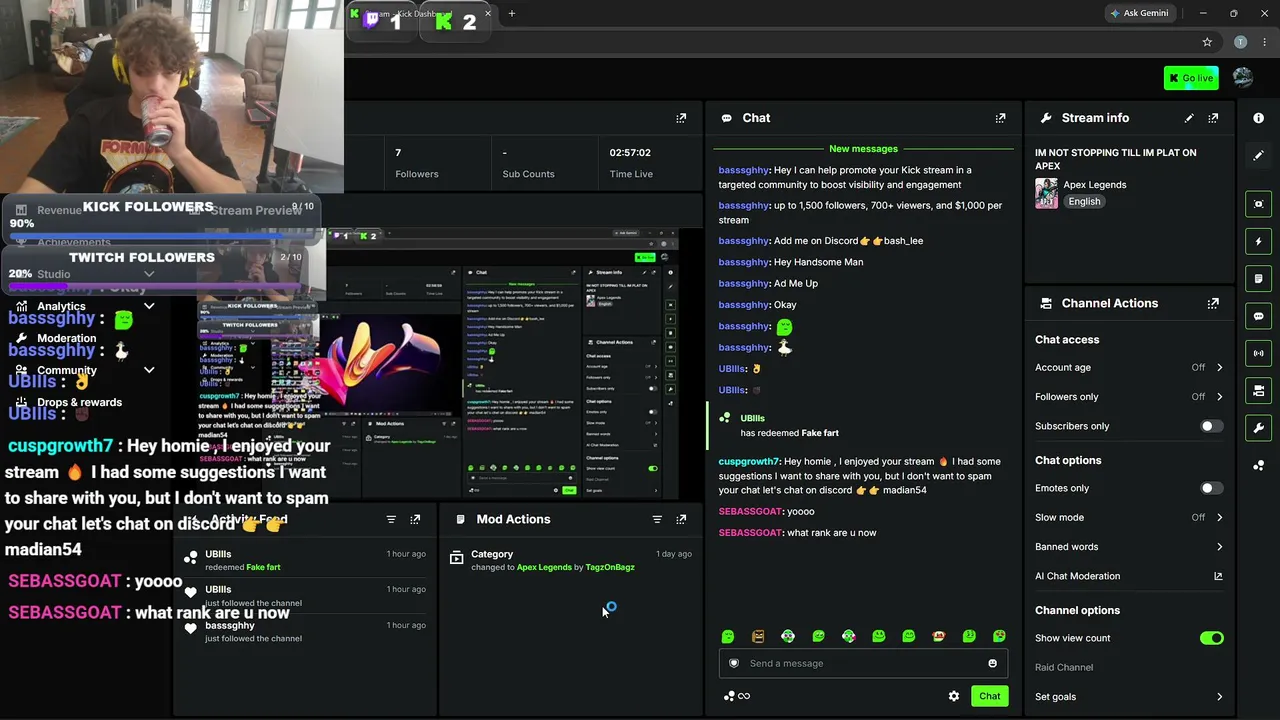Expand the Analytics sidebar section
The width and height of the screenshot is (1280, 720).
coord(149,306)
